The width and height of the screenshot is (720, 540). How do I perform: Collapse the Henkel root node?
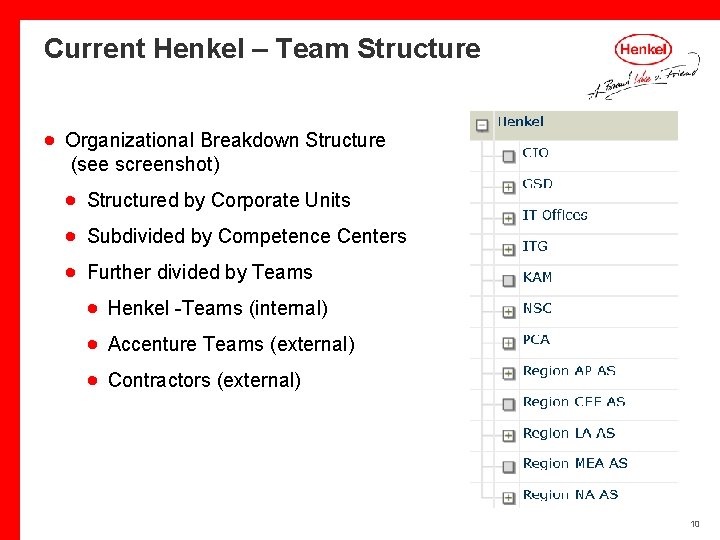pos(482,125)
